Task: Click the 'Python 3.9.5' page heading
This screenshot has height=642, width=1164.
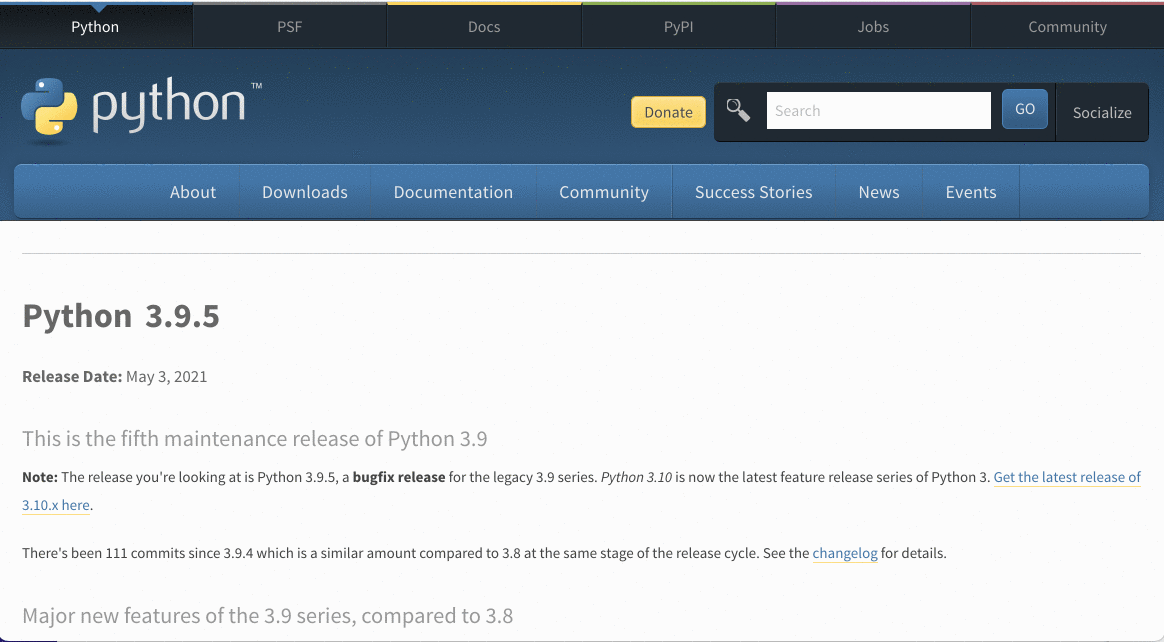Action: click(121, 316)
